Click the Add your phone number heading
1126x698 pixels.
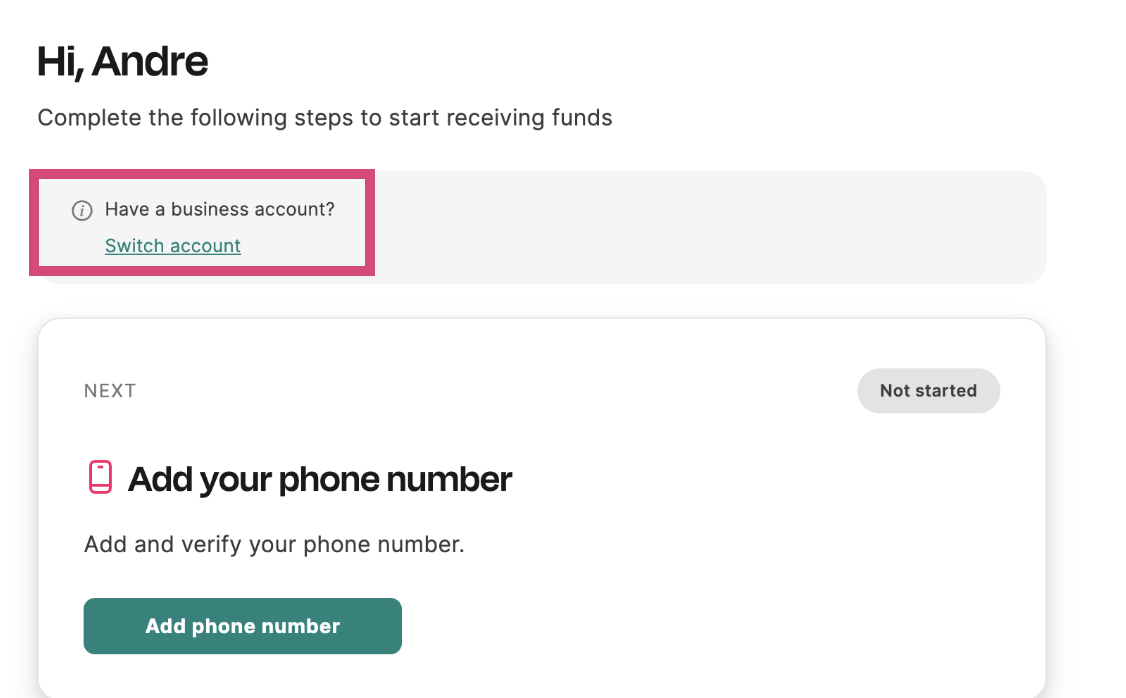pyautogui.click(x=320, y=479)
